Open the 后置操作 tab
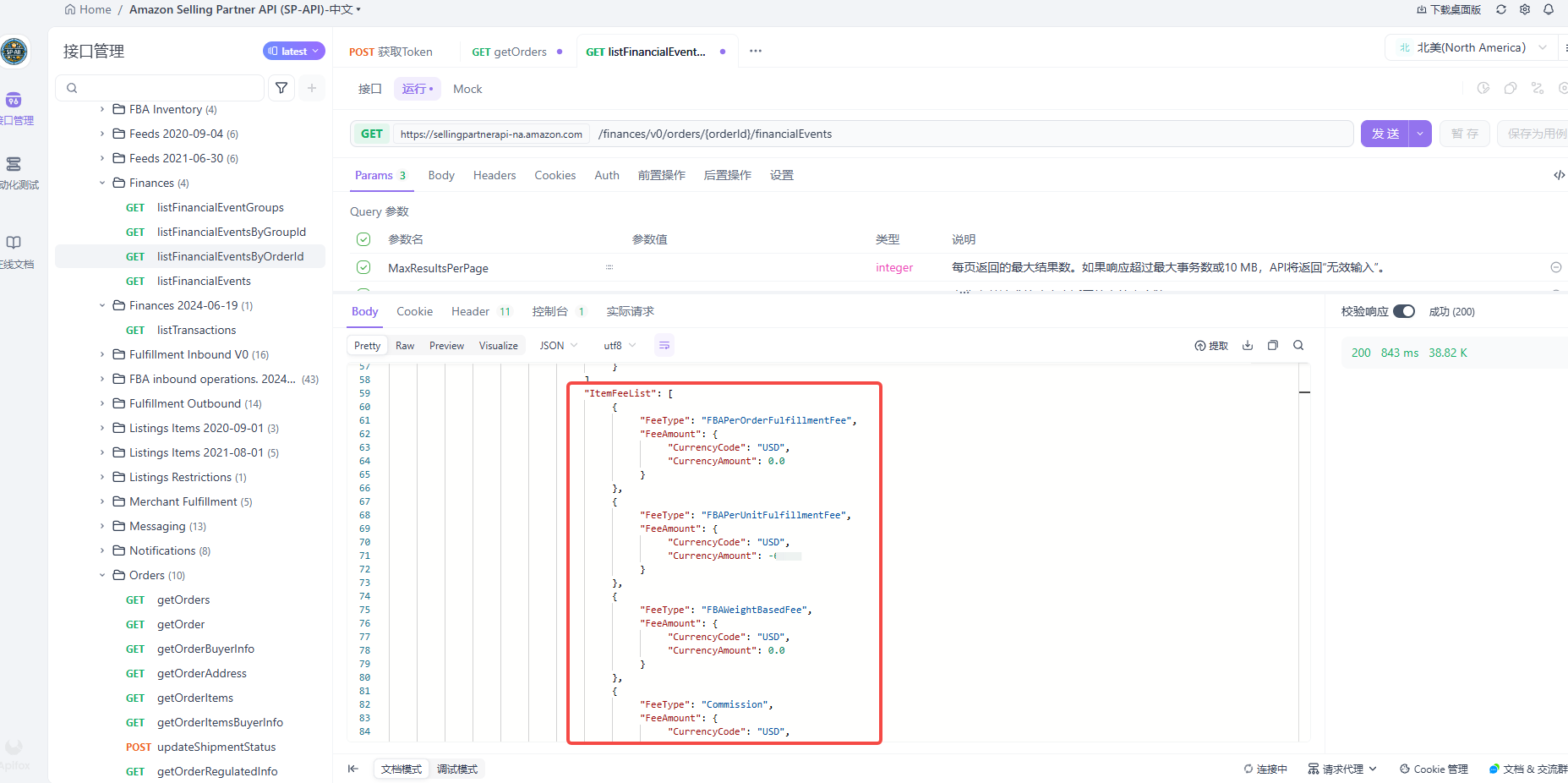 click(728, 175)
